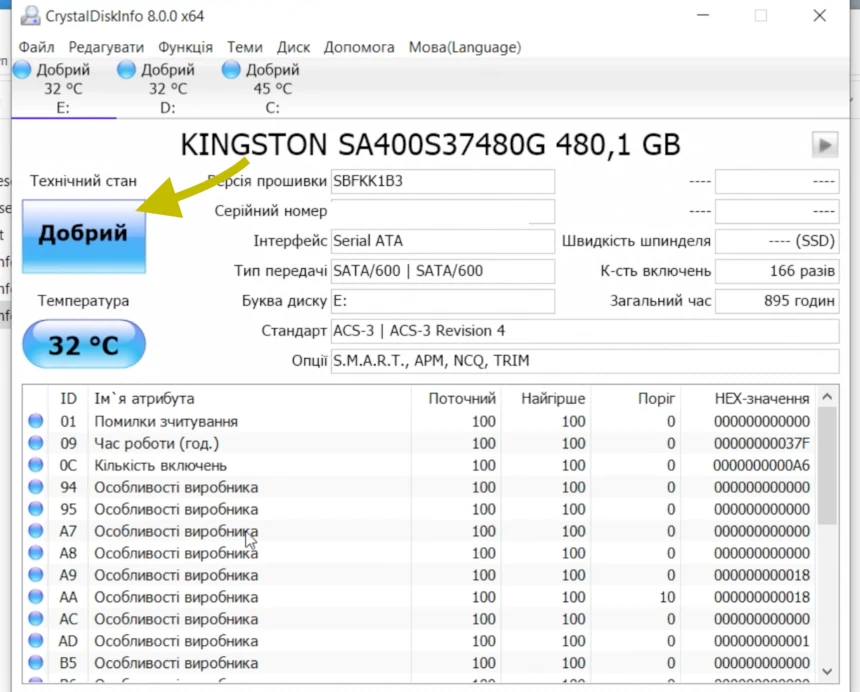Click the CrystalDiskInfo title bar icon

coord(30,15)
